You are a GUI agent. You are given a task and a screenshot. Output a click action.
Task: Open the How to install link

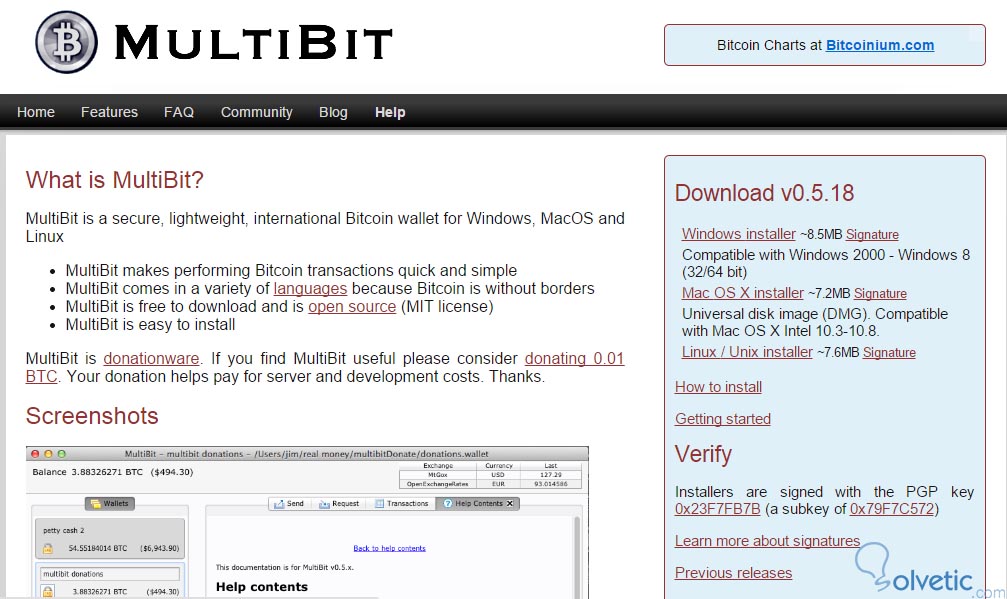pyautogui.click(x=718, y=387)
